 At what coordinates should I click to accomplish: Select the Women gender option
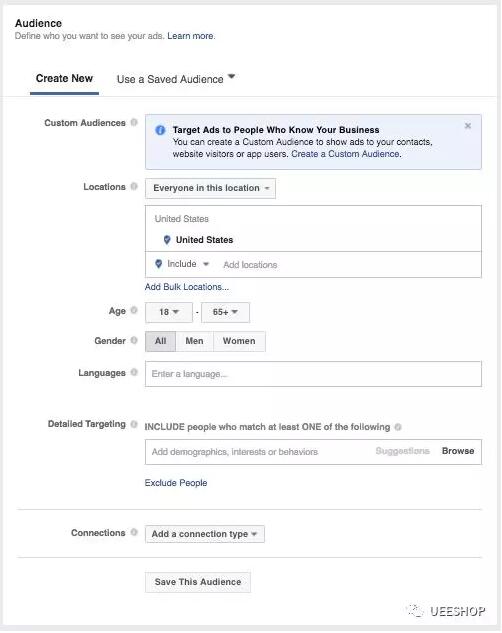[x=239, y=341]
